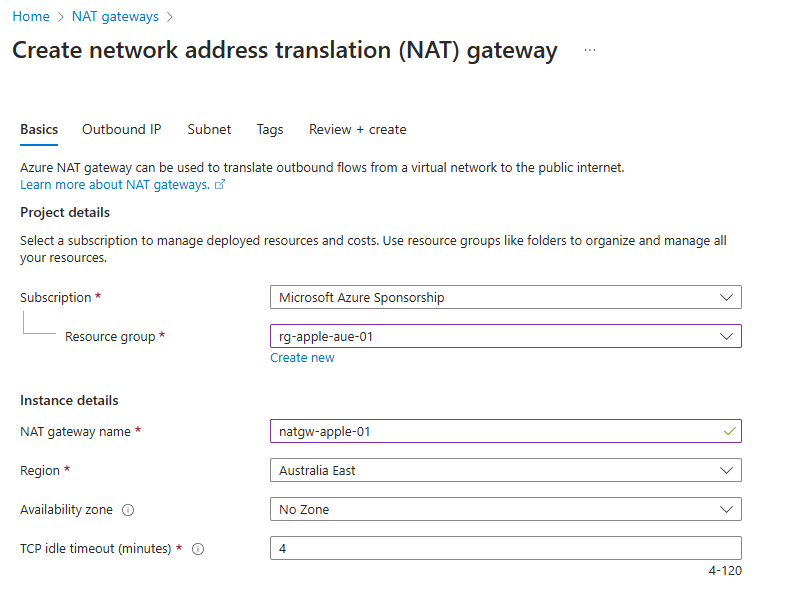805x608 pixels.
Task: Navigate to NAT gateways breadcrumb link
Action: pyautogui.click(x=116, y=17)
